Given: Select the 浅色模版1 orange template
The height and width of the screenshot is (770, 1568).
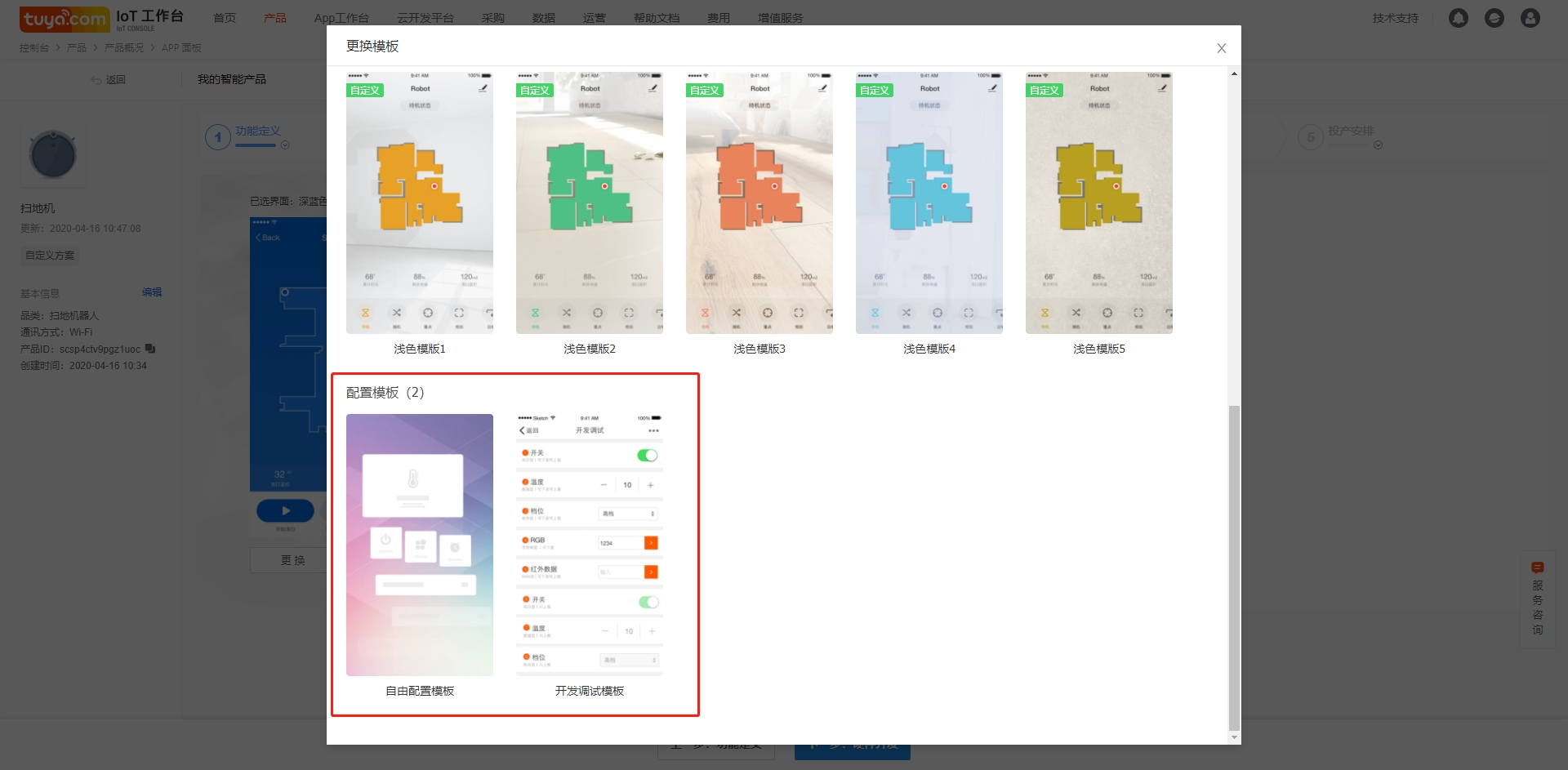Looking at the screenshot, I should 419,203.
